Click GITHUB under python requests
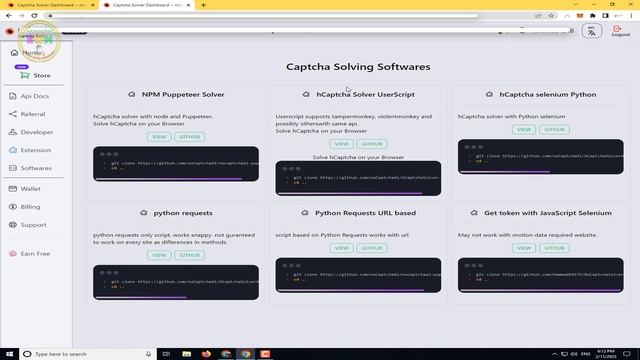The width and height of the screenshot is (640, 360). 189,255
